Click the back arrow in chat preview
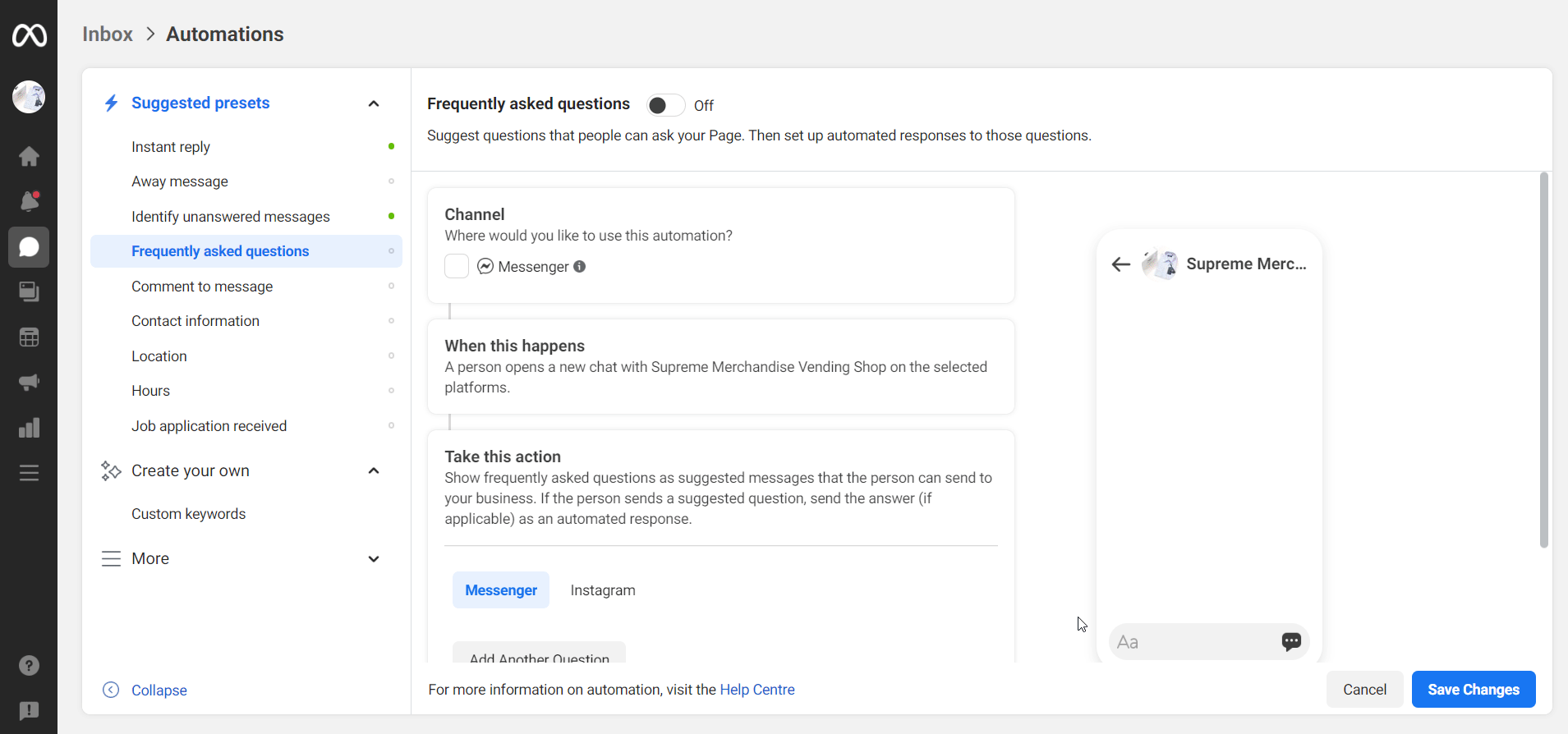This screenshot has width=1568, height=734. [1121, 264]
